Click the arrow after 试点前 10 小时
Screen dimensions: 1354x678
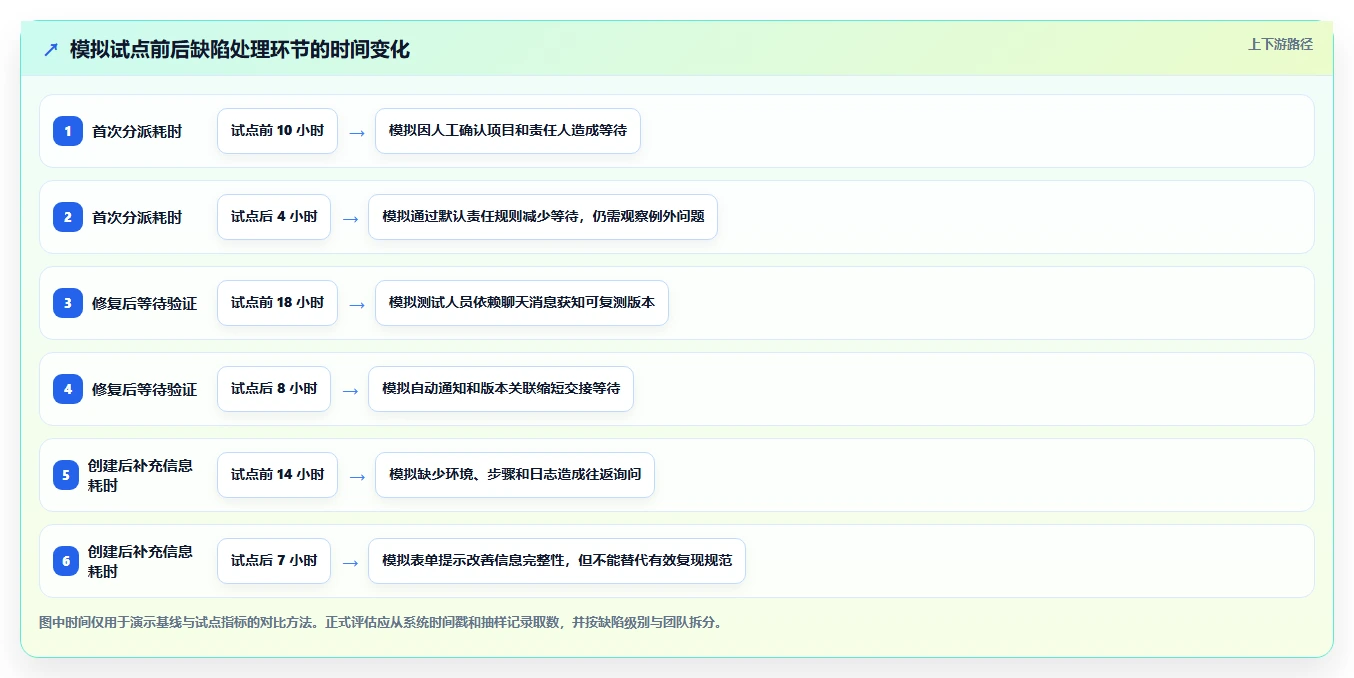(x=357, y=132)
